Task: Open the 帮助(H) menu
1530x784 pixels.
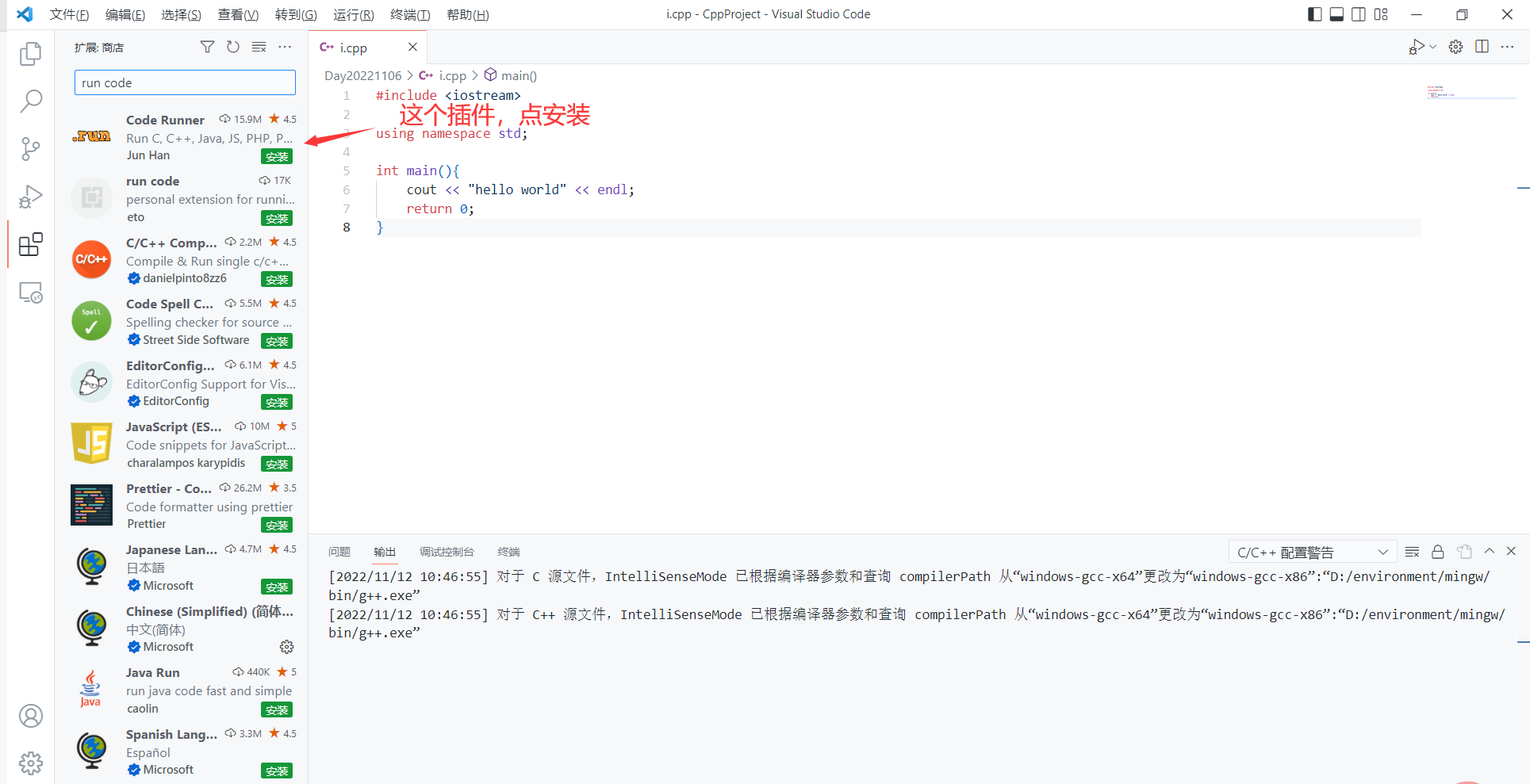Action: (467, 14)
